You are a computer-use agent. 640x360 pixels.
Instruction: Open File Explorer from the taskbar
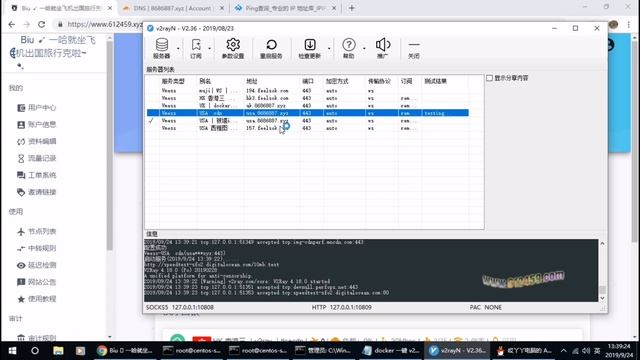58,351
